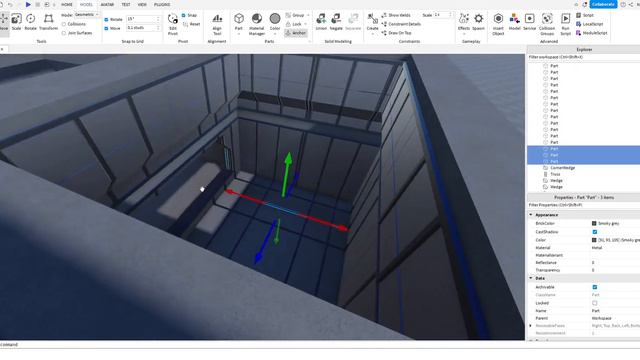Click the Collaborate button
The width and height of the screenshot is (640, 360).
[x=603, y=4]
